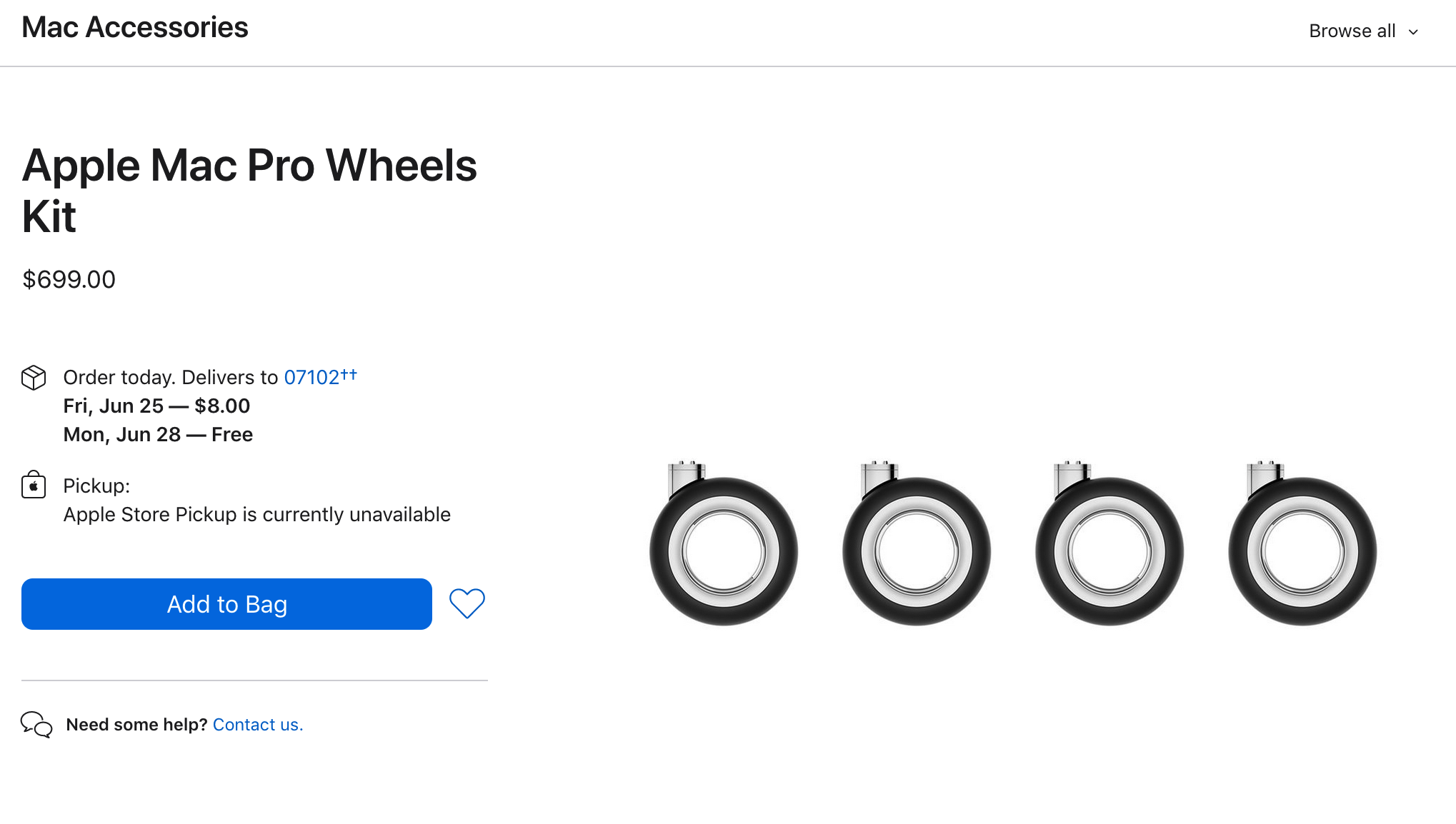The image size is (1456, 824).
Task: Click the Mon, Jun 28 free delivery option
Action: coord(158,435)
